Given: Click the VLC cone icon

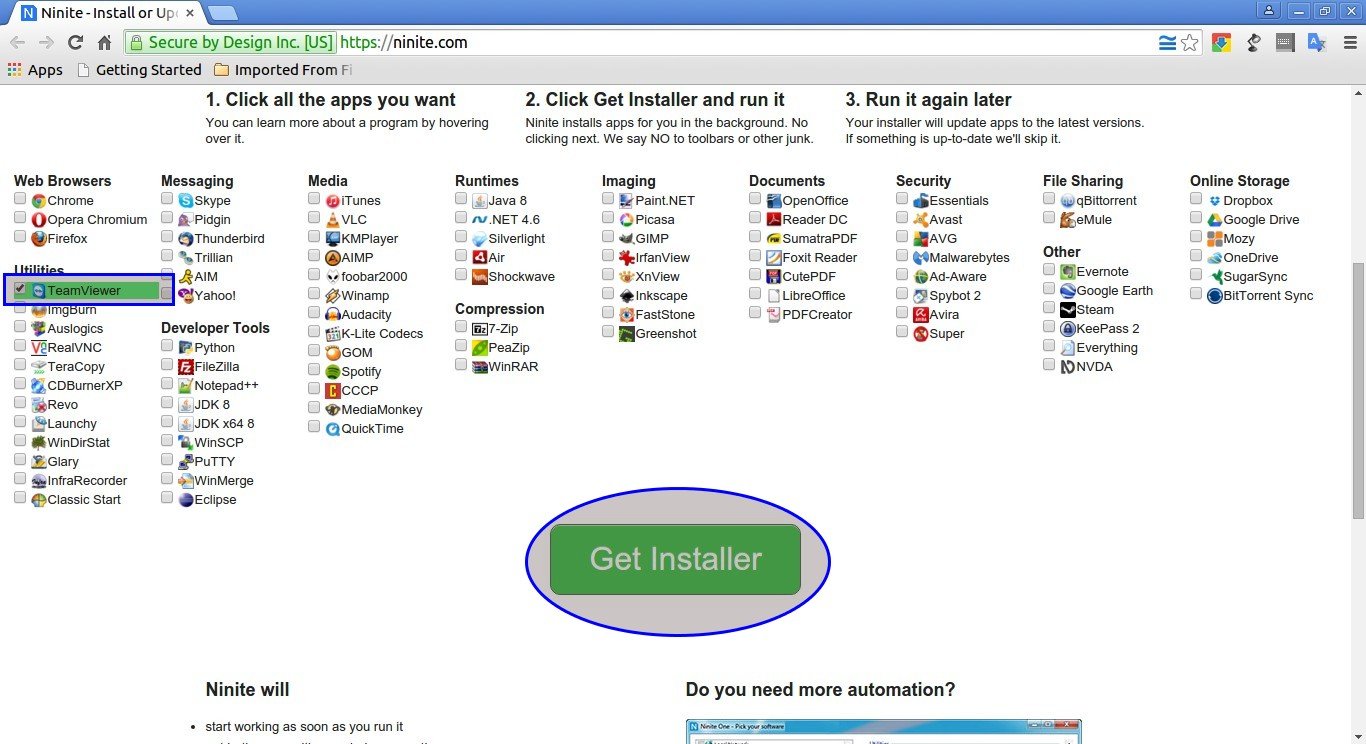Looking at the screenshot, I should (x=333, y=220).
